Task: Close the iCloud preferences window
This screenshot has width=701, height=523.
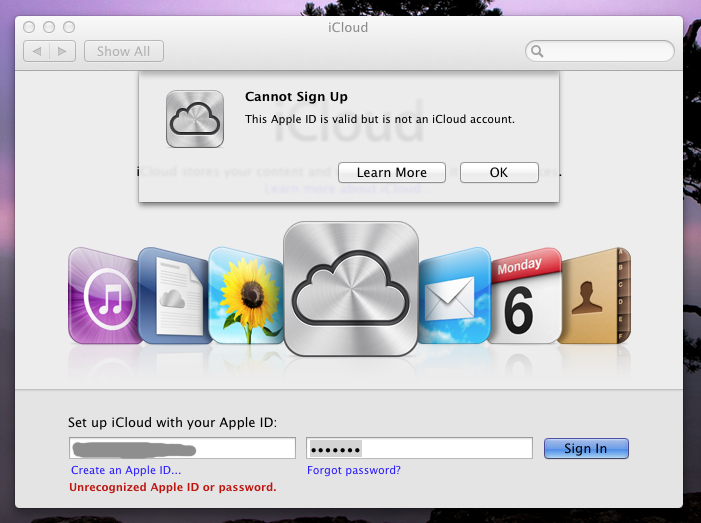Action: (29, 27)
